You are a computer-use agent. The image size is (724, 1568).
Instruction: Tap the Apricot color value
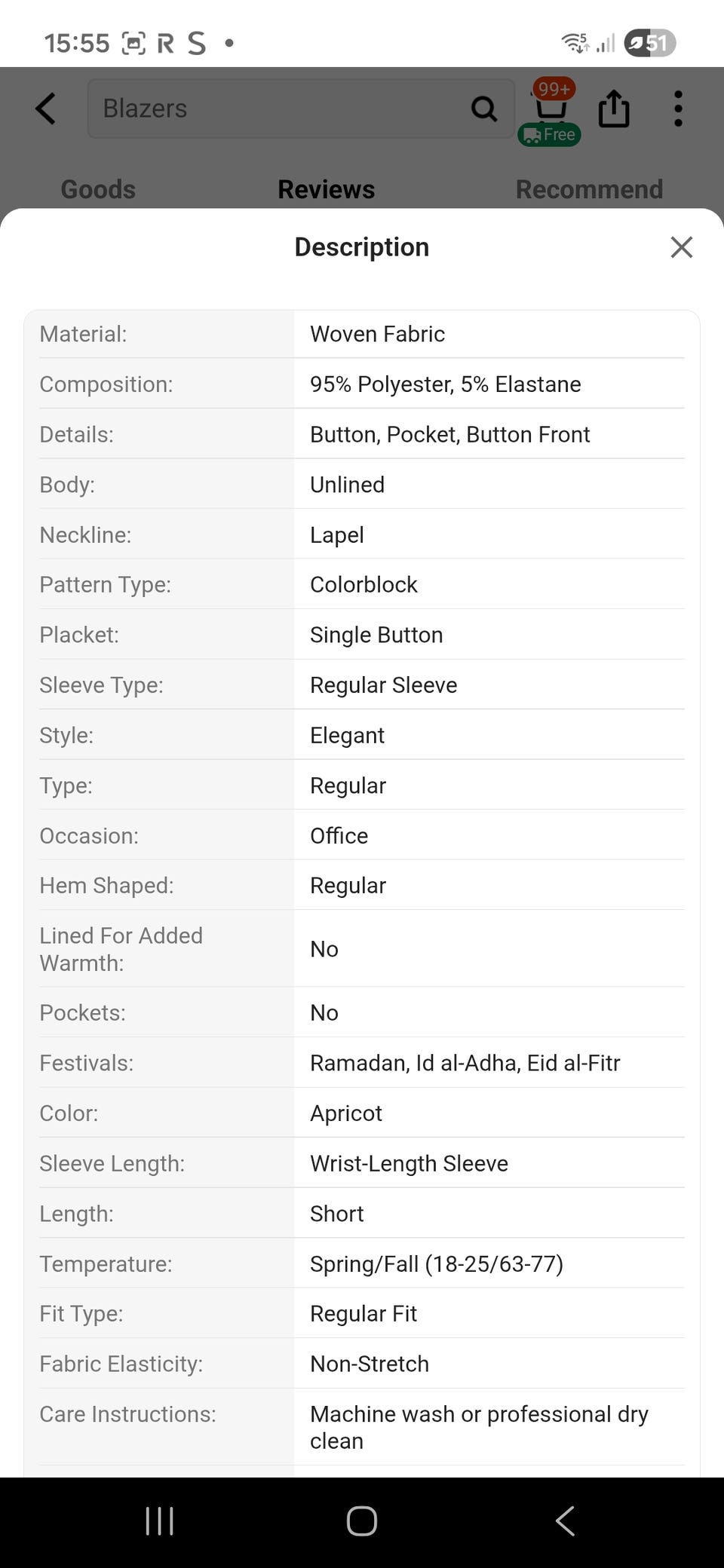coord(346,1113)
